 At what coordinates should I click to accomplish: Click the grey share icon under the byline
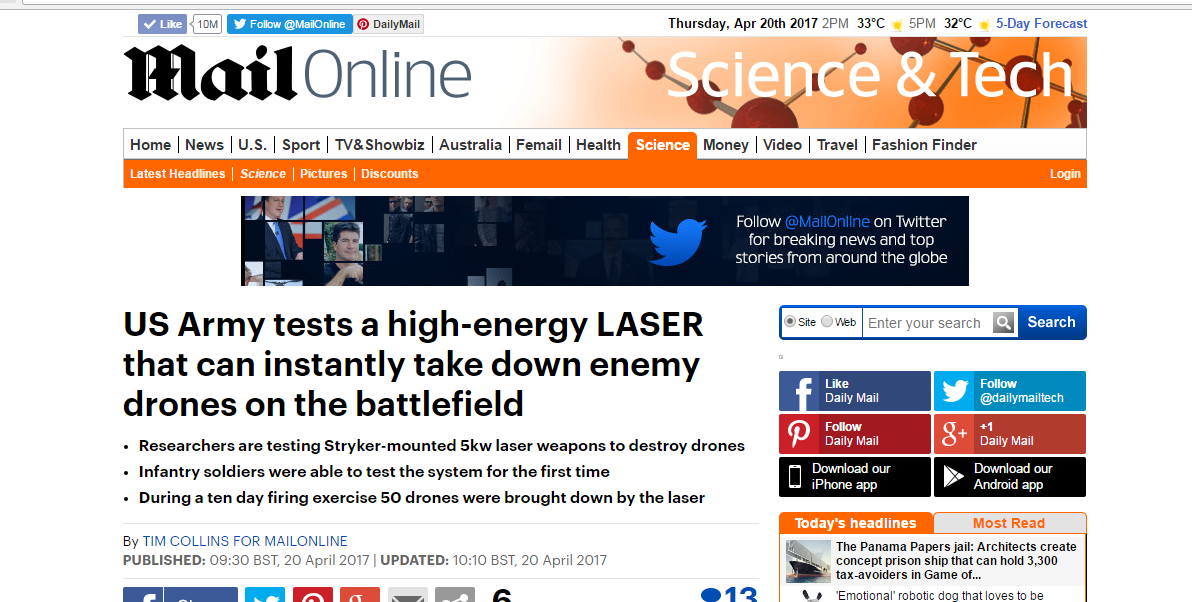click(x=455, y=594)
